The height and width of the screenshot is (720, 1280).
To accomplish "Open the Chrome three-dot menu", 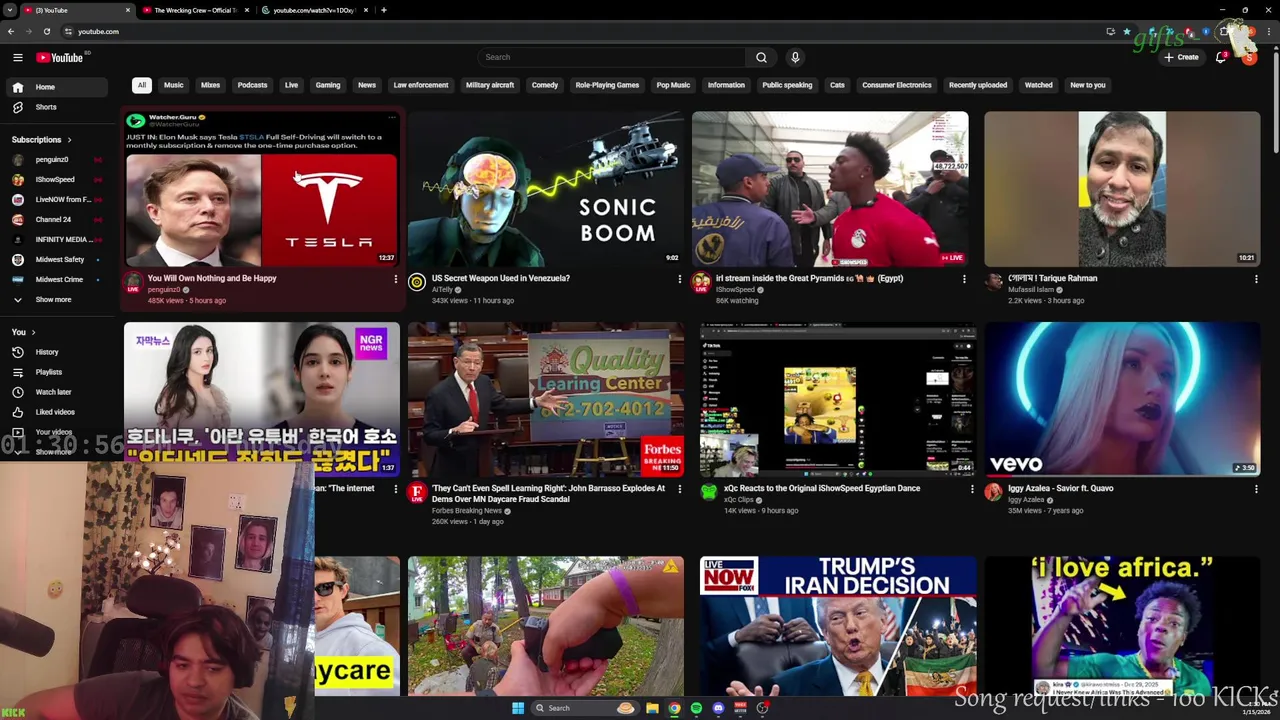I will tap(1268, 31).
